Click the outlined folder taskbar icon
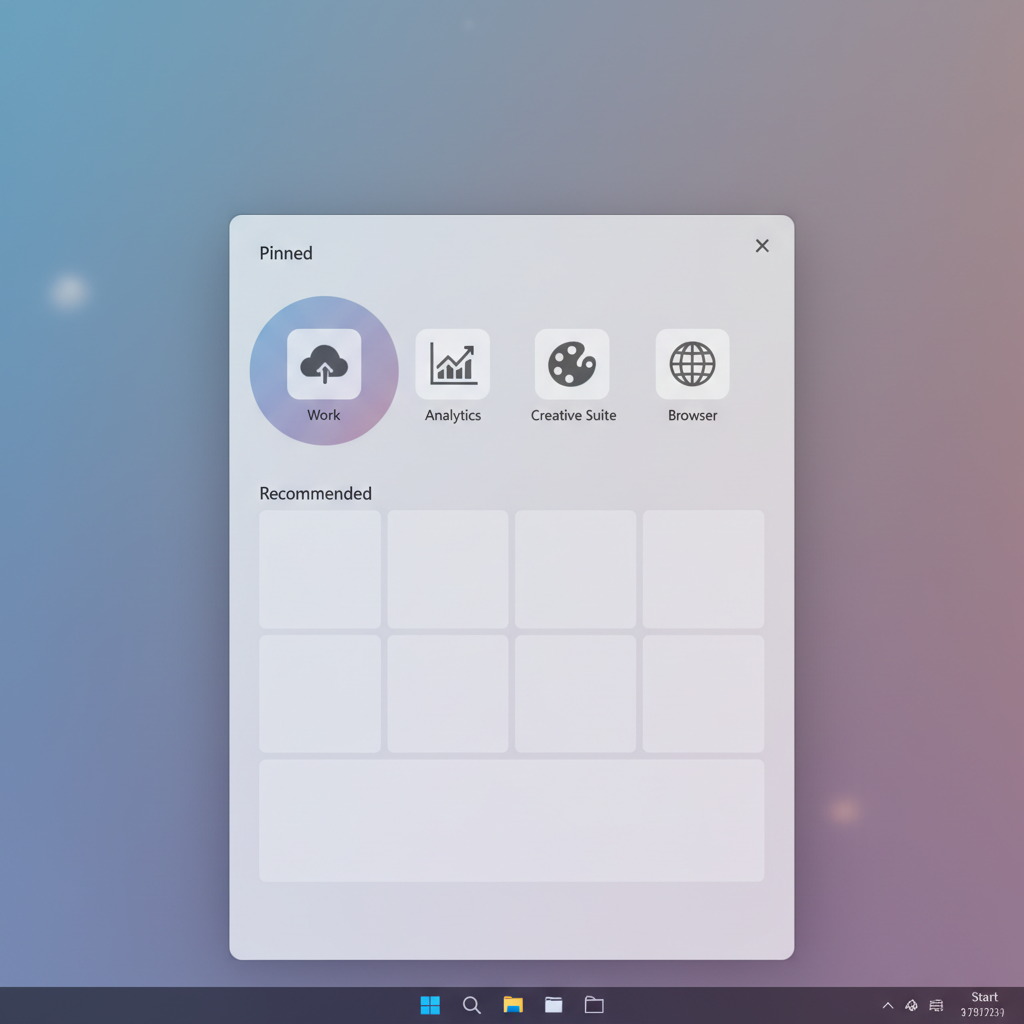This screenshot has height=1024, width=1024. point(594,1005)
